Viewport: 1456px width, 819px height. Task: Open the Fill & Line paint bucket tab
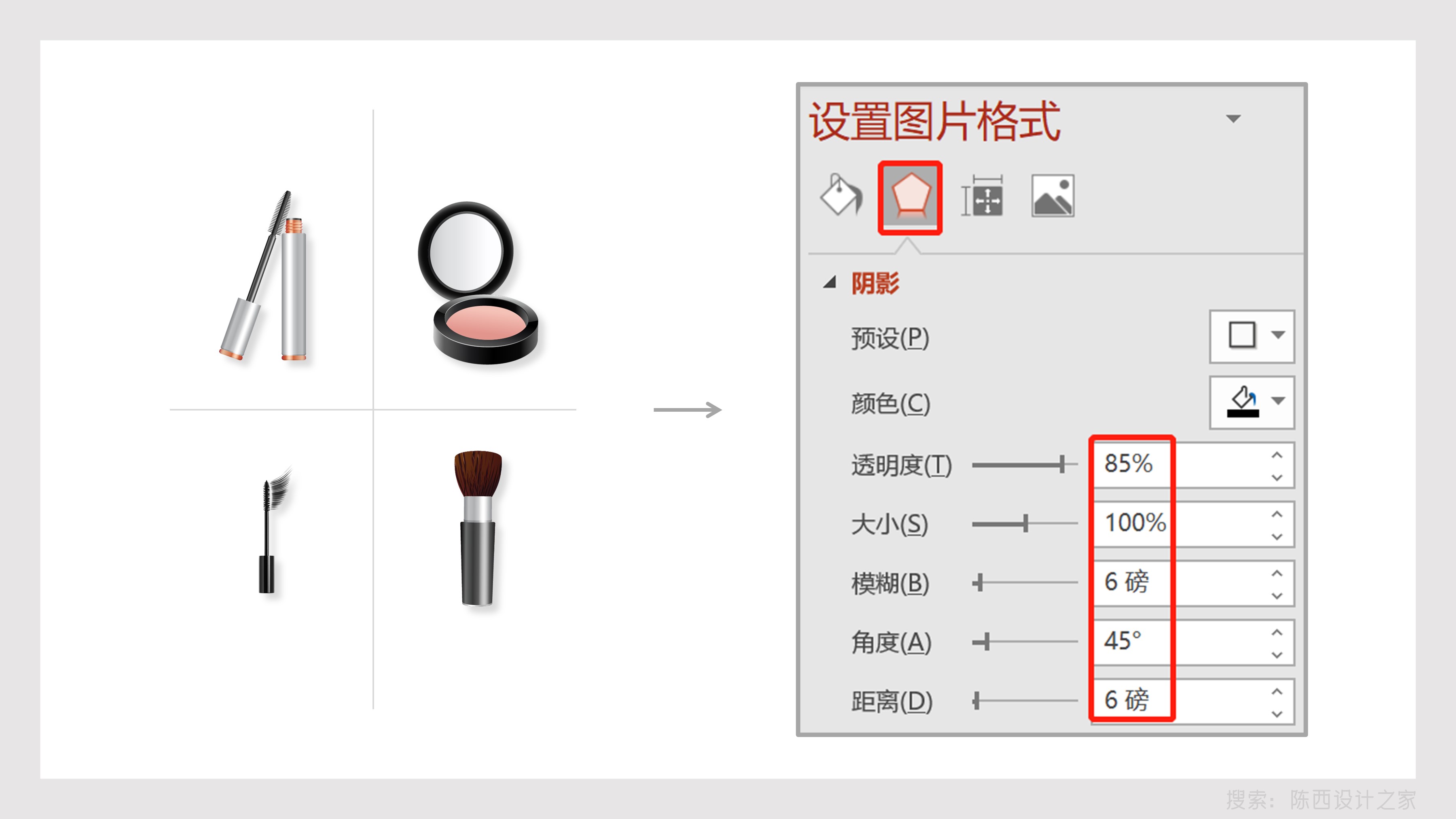coord(841,195)
